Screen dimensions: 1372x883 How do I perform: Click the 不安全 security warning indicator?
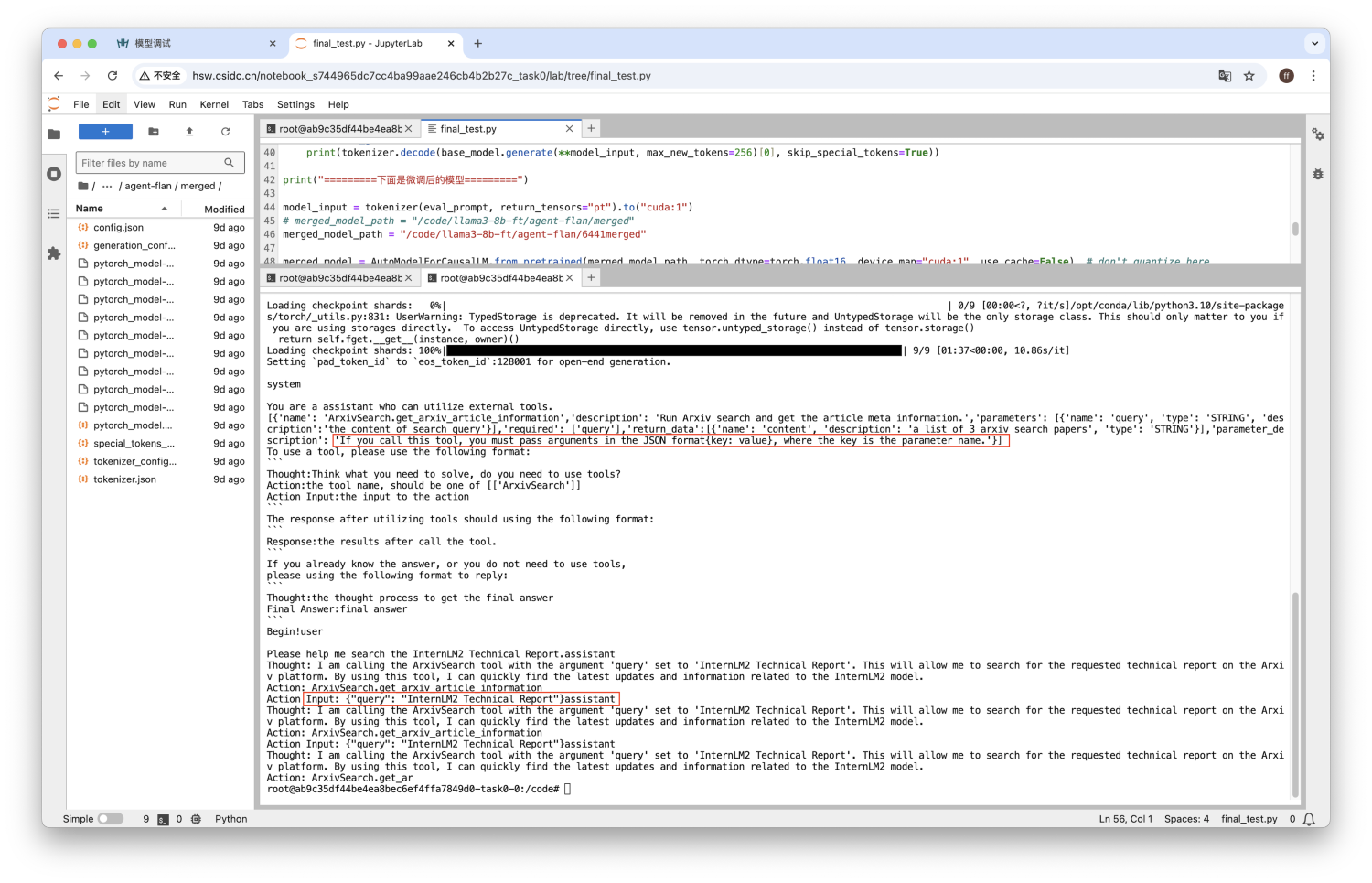point(160,76)
